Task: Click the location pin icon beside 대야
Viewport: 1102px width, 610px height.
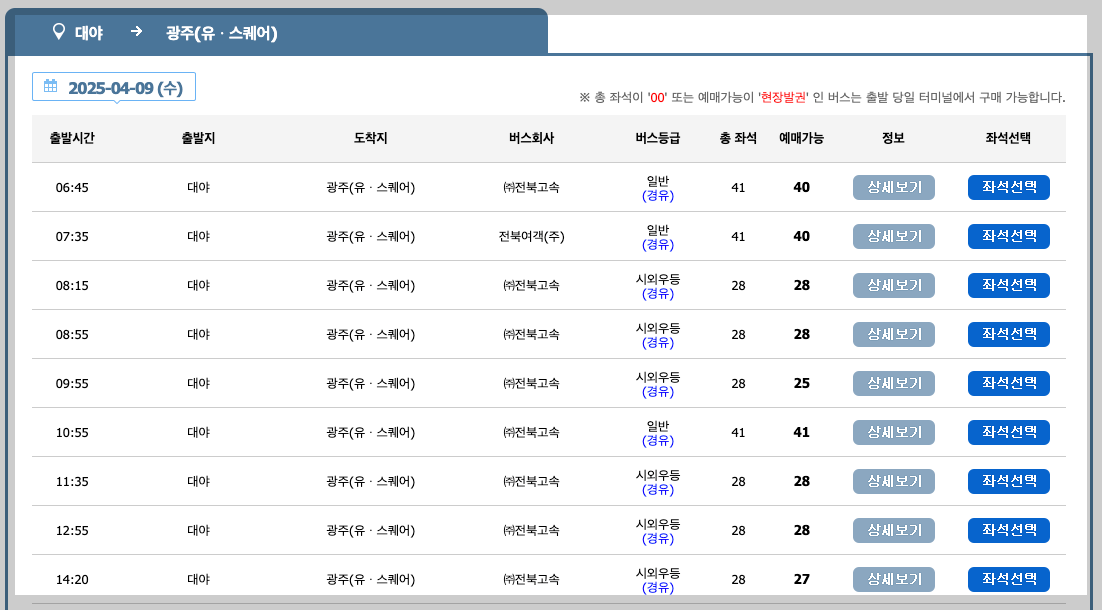Action: [x=58, y=31]
